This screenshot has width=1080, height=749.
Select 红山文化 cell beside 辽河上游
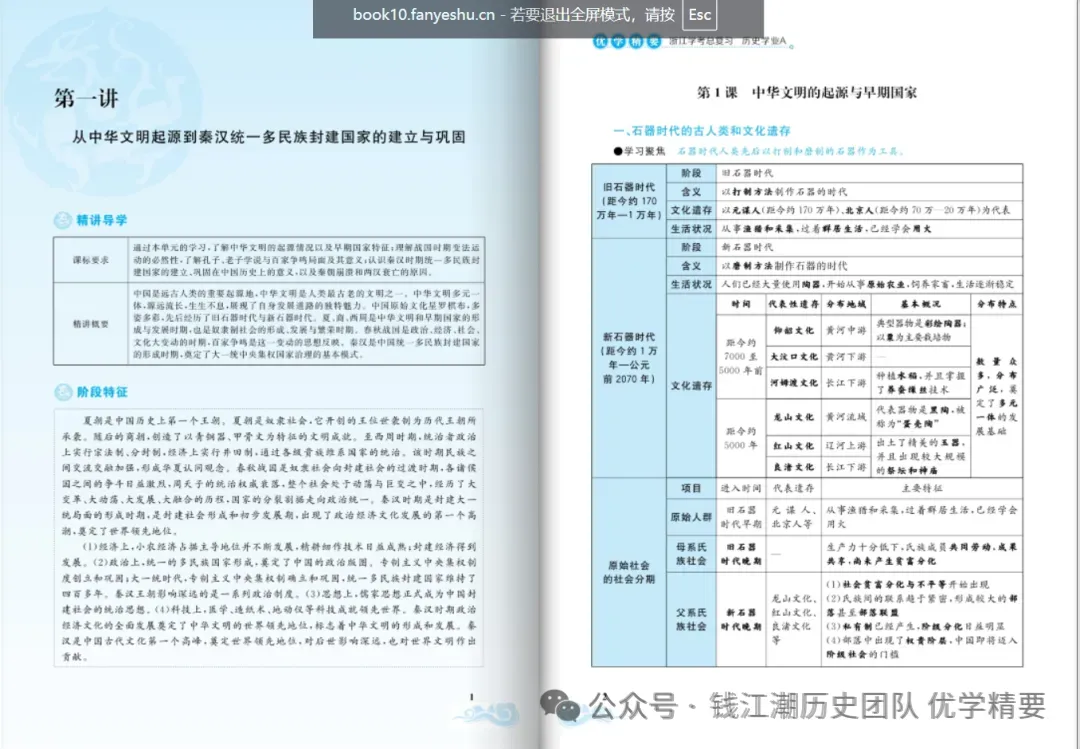(x=794, y=446)
